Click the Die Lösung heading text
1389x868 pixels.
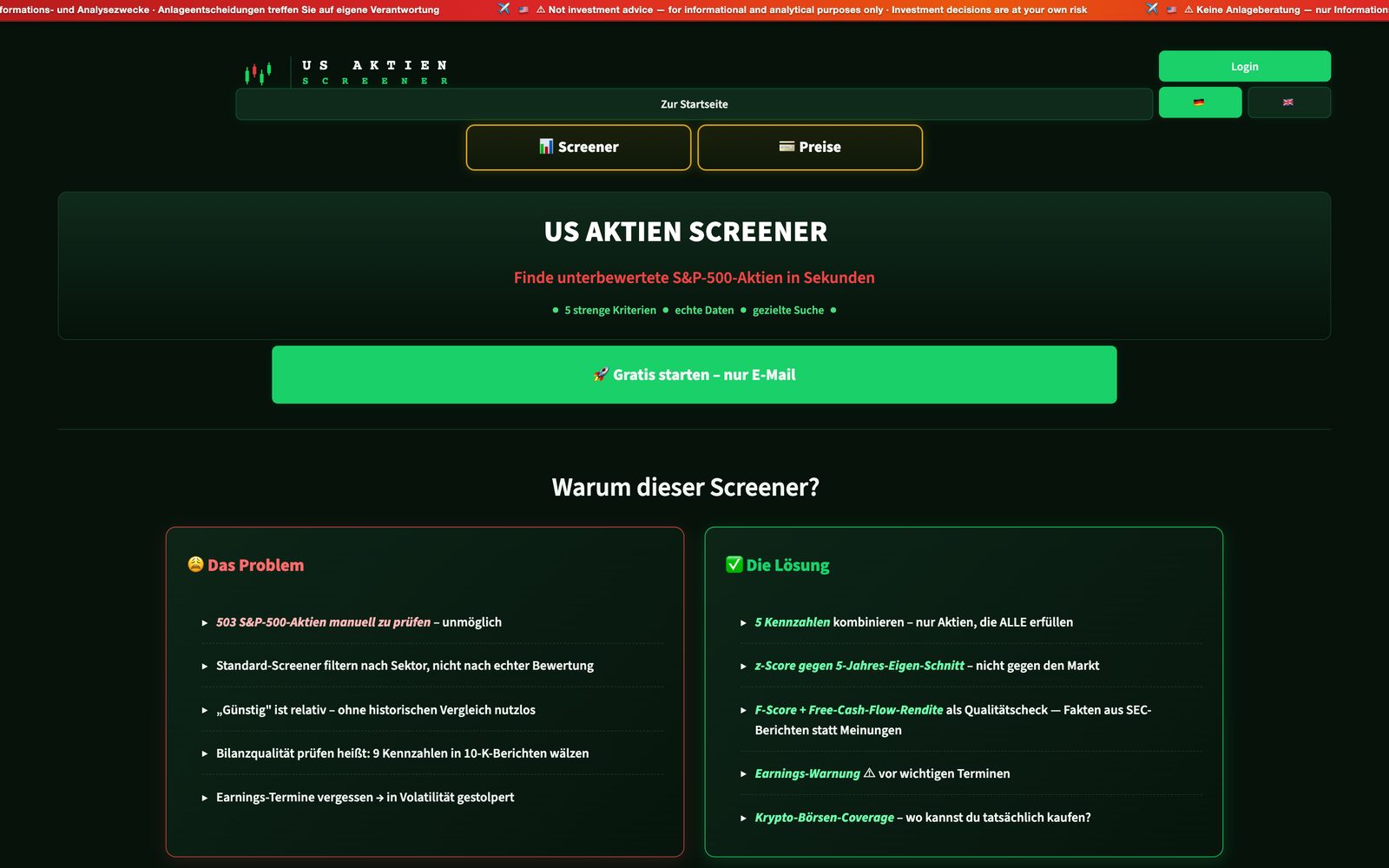click(787, 565)
